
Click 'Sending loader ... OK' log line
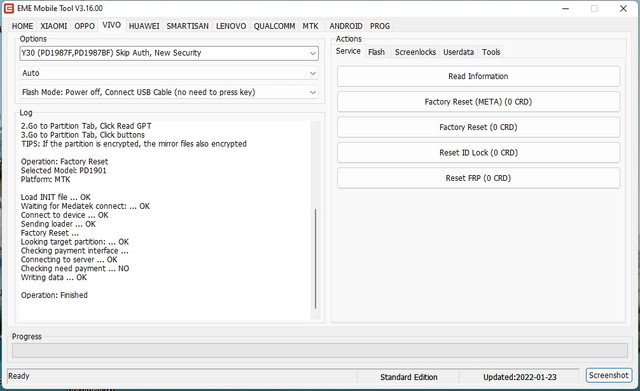pos(58,224)
